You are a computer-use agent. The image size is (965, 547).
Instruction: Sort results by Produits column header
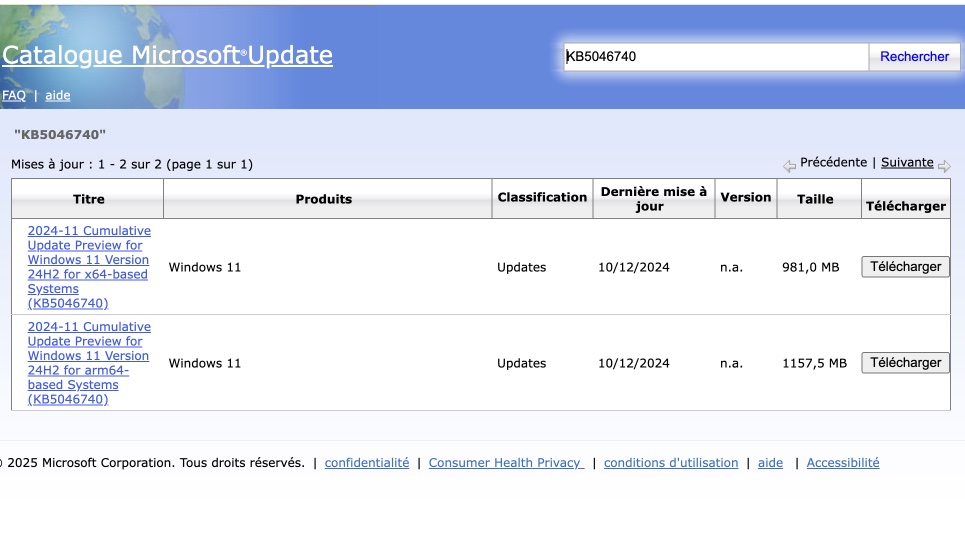(324, 199)
